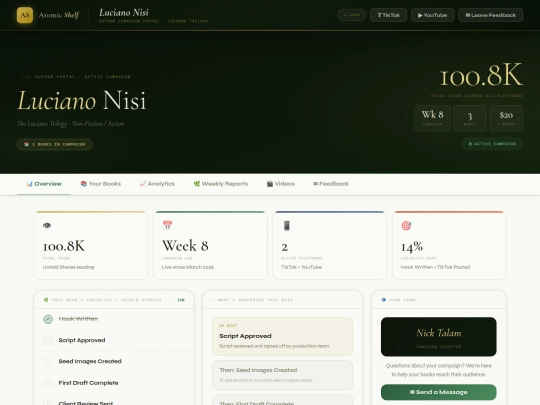Click the Active Campaign status badge
Image resolution: width=540 pixels, height=405 pixels.
pyautogui.click(x=492, y=144)
